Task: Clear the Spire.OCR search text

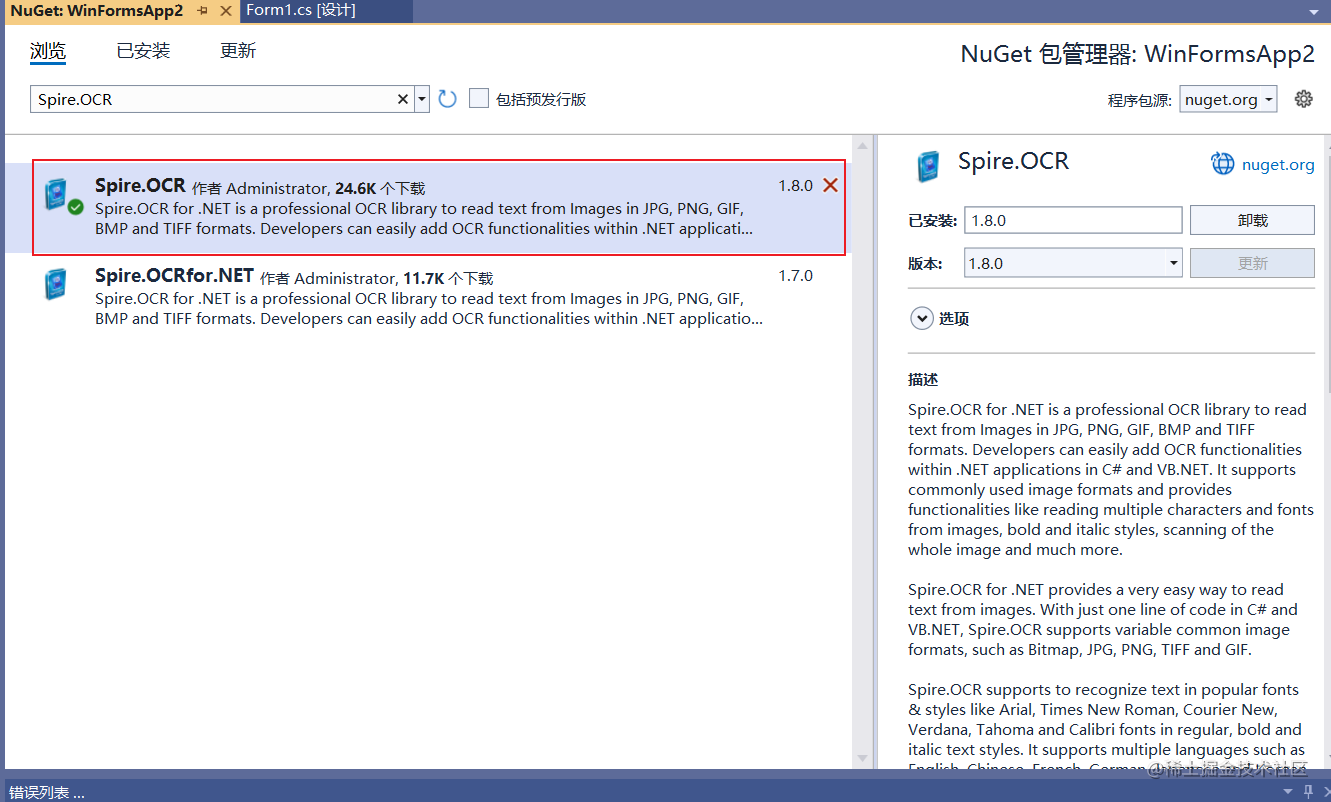Action: [x=401, y=98]
